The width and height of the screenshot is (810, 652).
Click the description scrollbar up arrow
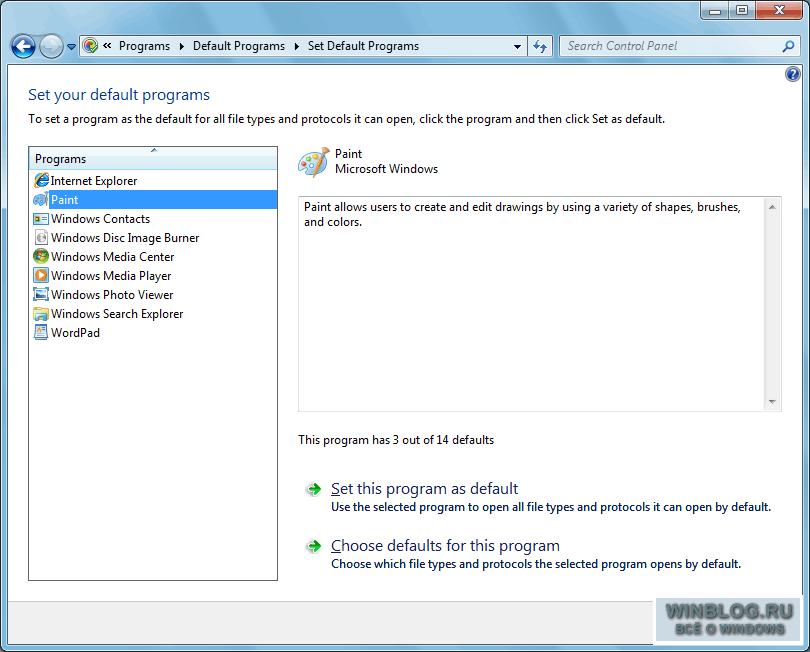(x=772, y=207)
